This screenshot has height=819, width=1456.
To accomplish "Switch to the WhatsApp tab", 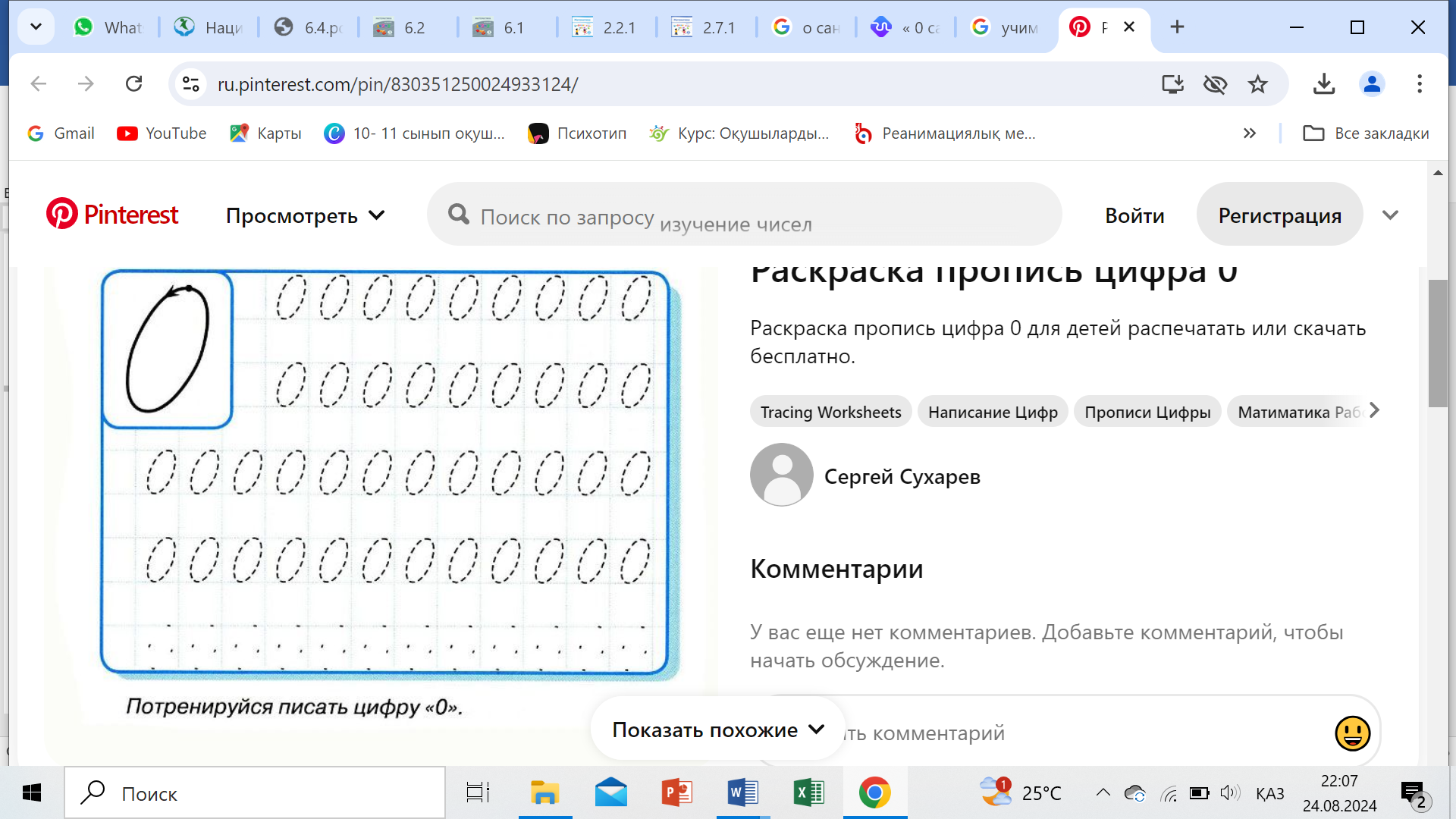I will 108,27.
